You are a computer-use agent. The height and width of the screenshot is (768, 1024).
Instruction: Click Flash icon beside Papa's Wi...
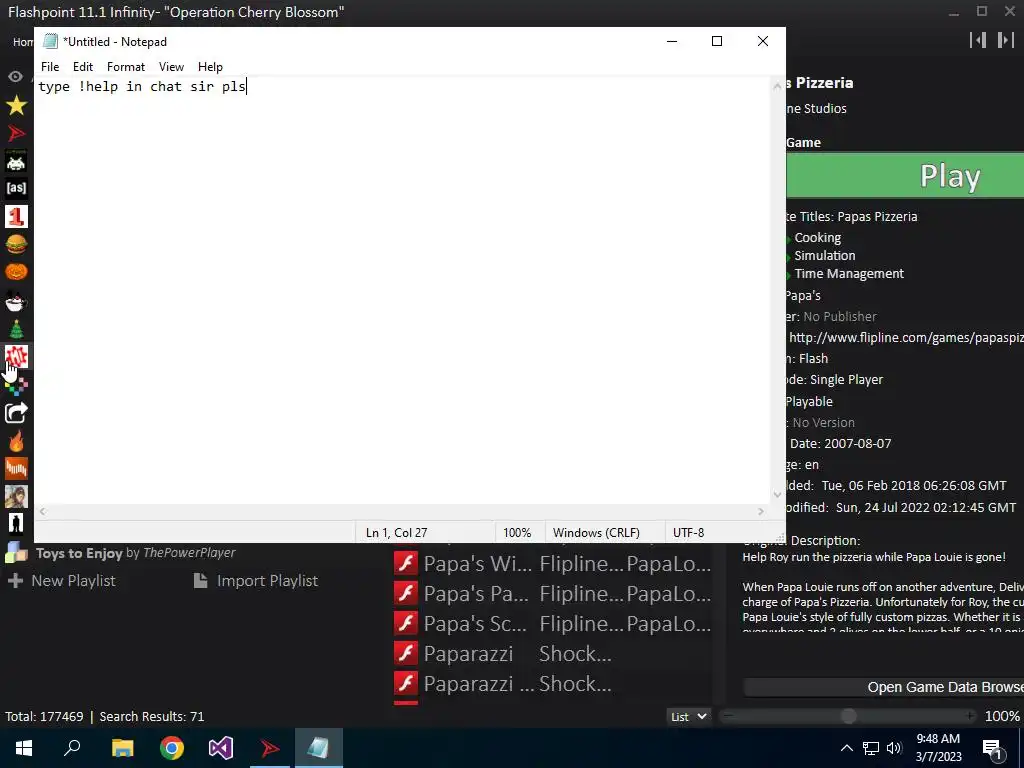[406, 563]
